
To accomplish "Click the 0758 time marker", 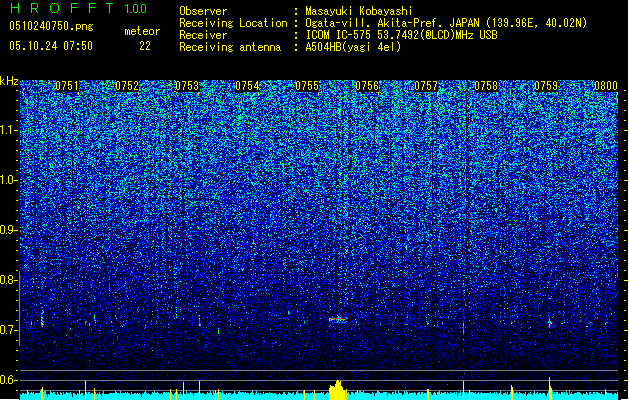I will 486,86.
